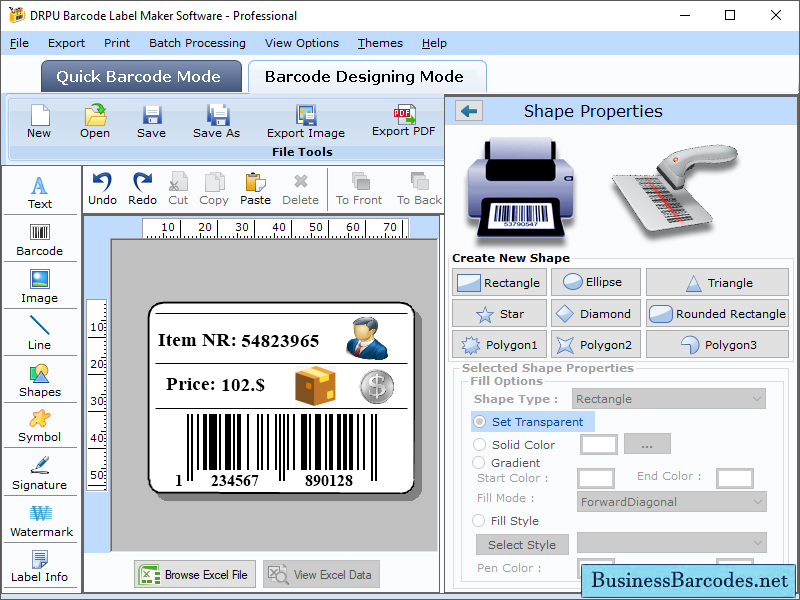Save the label with the Save icon
This screenshot has width=800, height=600.
click(152, 115)
